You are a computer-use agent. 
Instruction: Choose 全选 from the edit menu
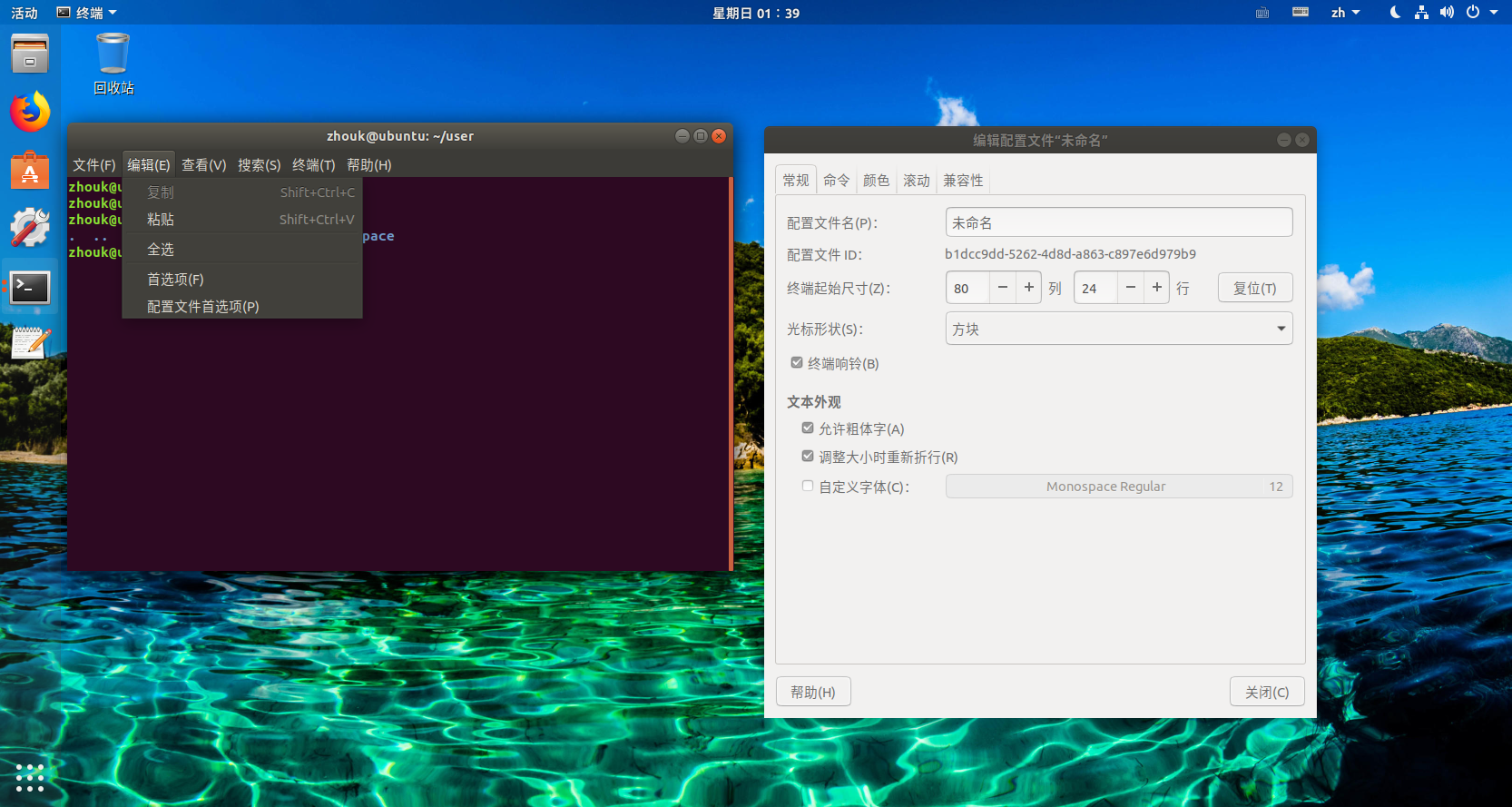(x=242, y=249)
